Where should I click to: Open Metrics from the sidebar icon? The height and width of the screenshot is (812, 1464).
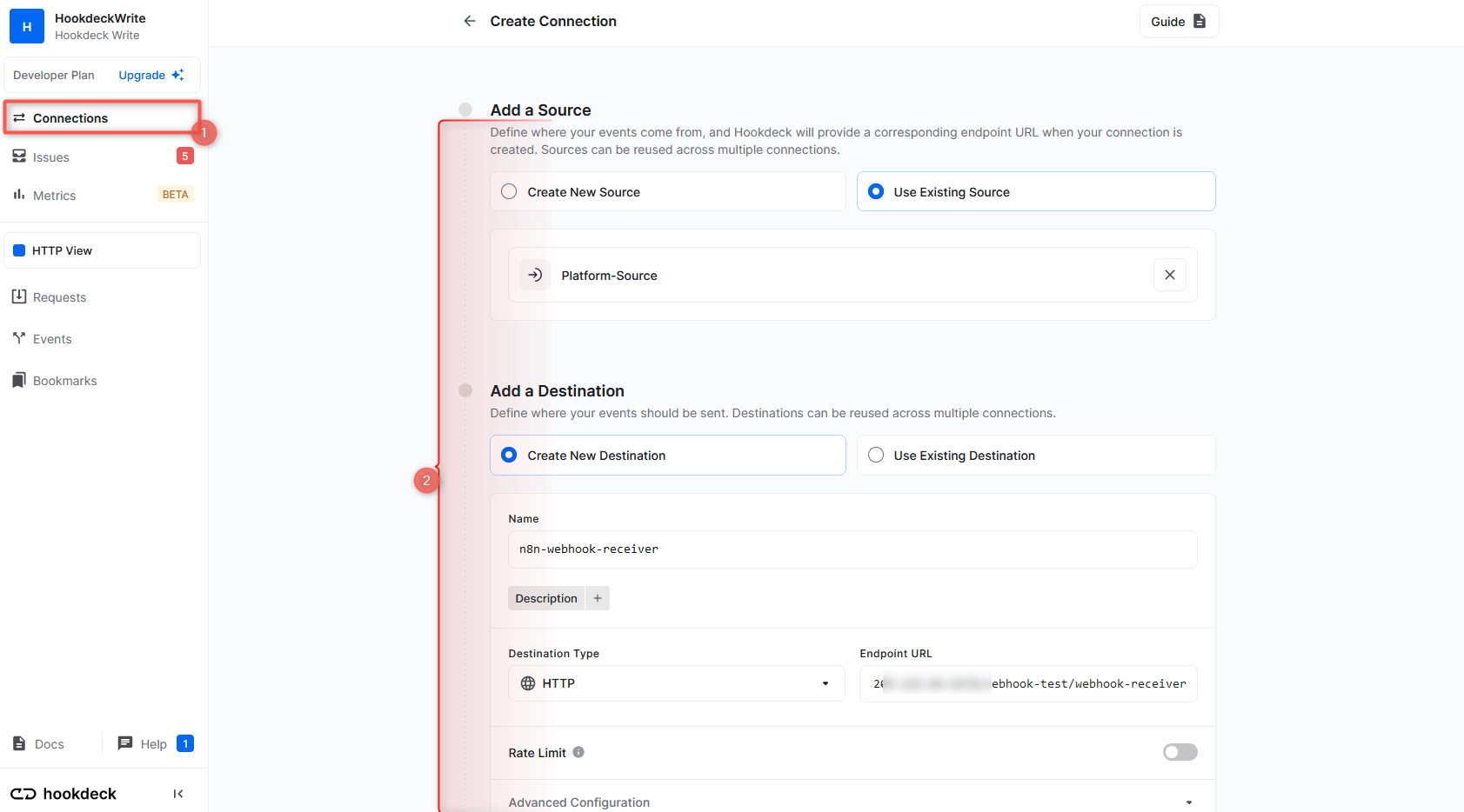click(19, 195)
